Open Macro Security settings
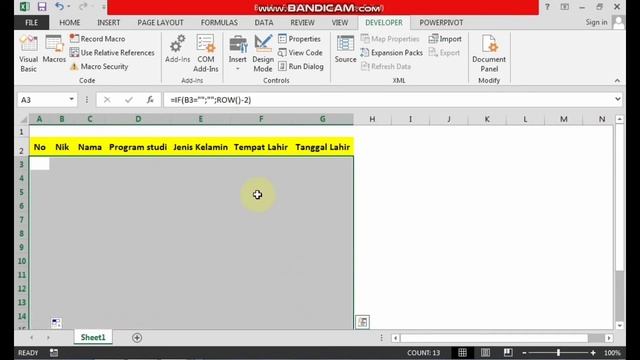The height and width of the screenshot is (360, 640). pos(99,67)
